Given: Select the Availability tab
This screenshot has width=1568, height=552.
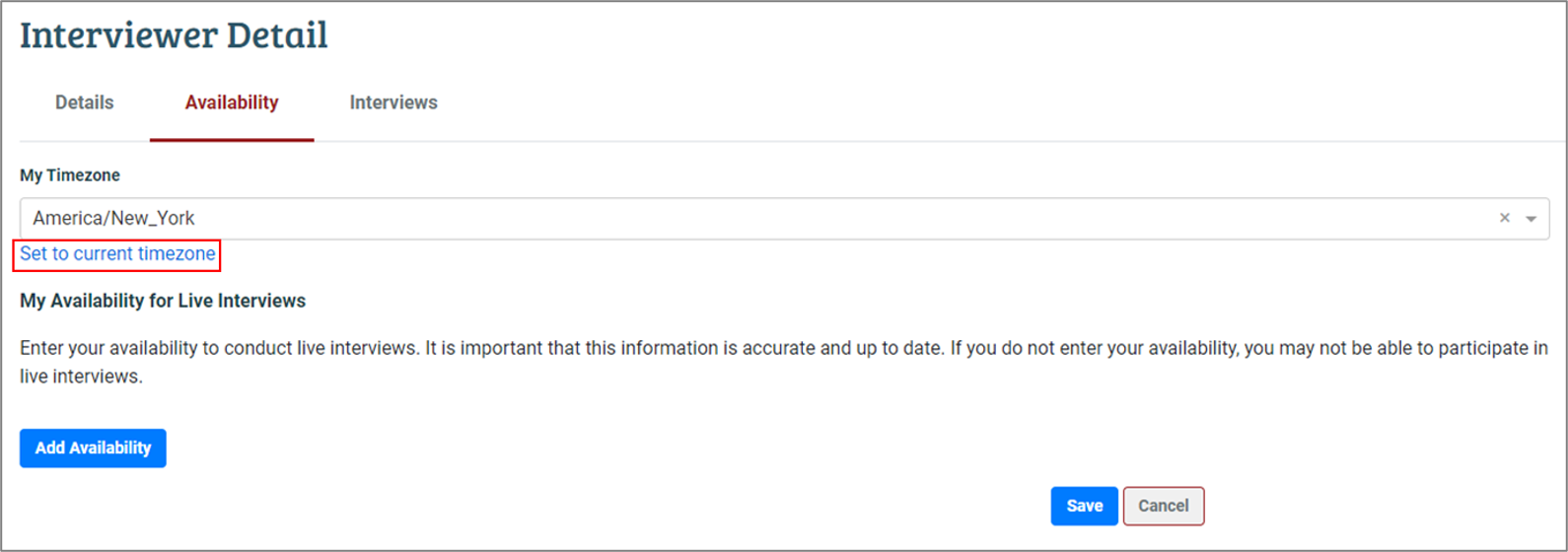Looking at the screenshot, I should pyautogui.click(x=232, y=103).
